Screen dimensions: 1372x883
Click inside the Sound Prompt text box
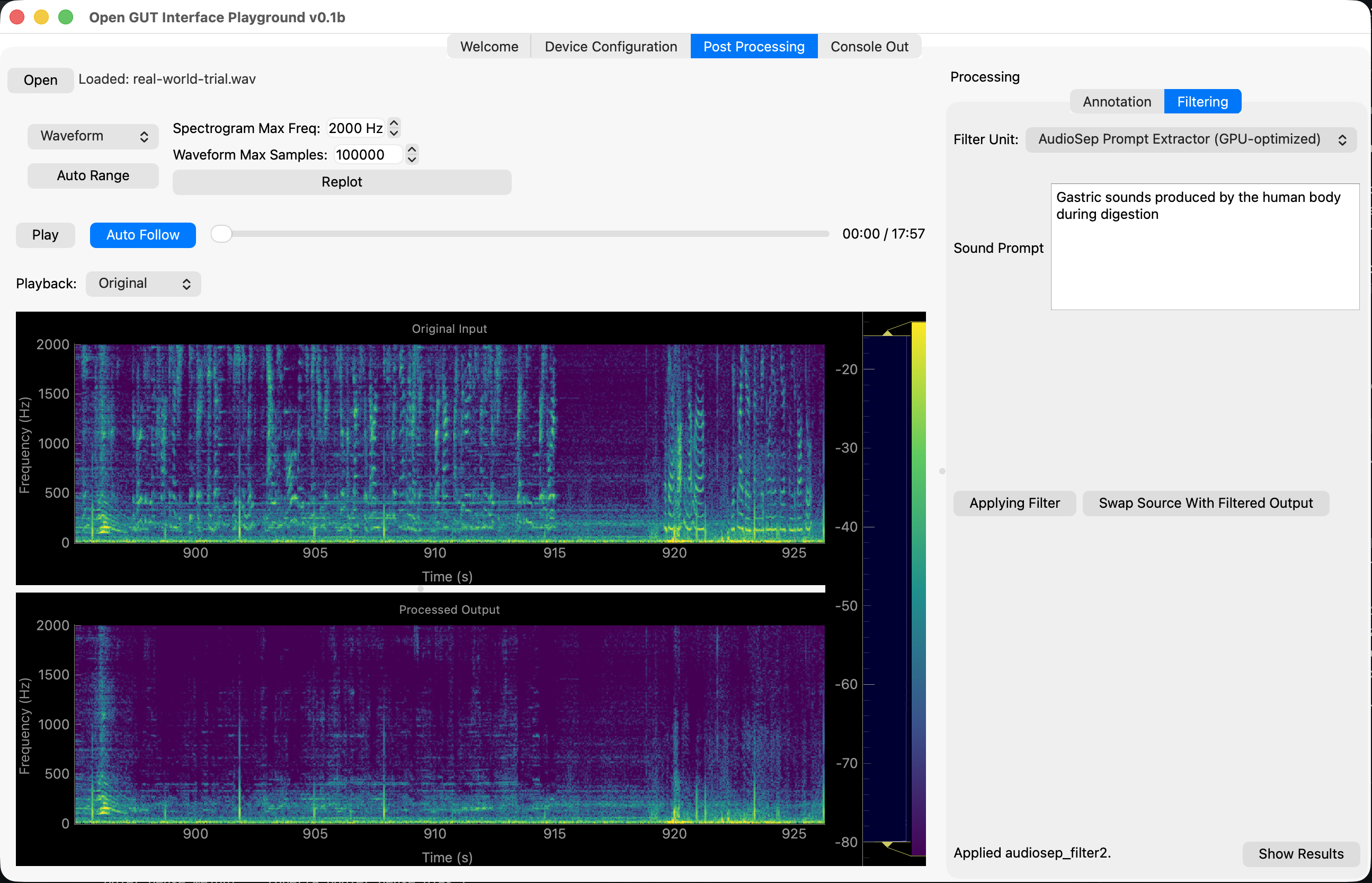[x=1205, y=246]
